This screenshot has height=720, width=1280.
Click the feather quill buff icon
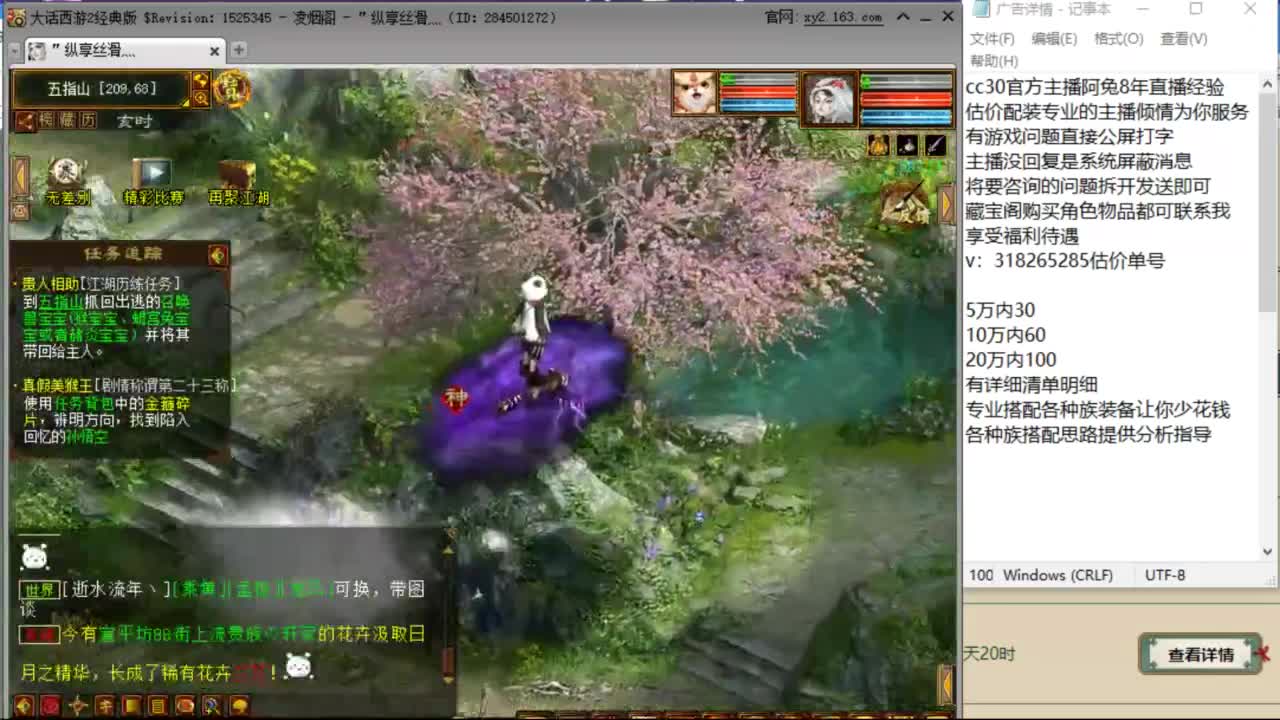pyautogui.click(x=935, y=145)
